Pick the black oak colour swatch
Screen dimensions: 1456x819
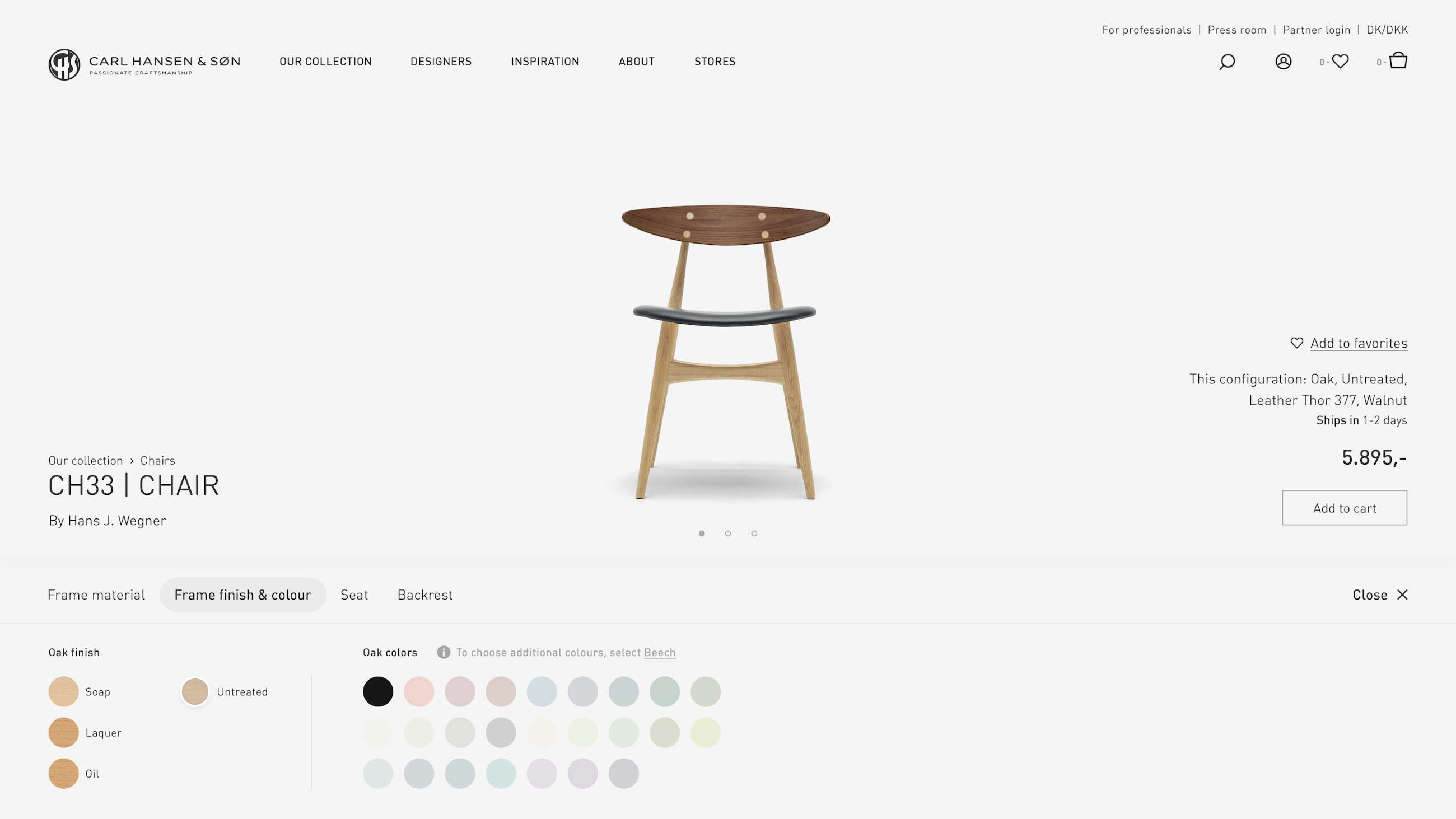point(377,691)
